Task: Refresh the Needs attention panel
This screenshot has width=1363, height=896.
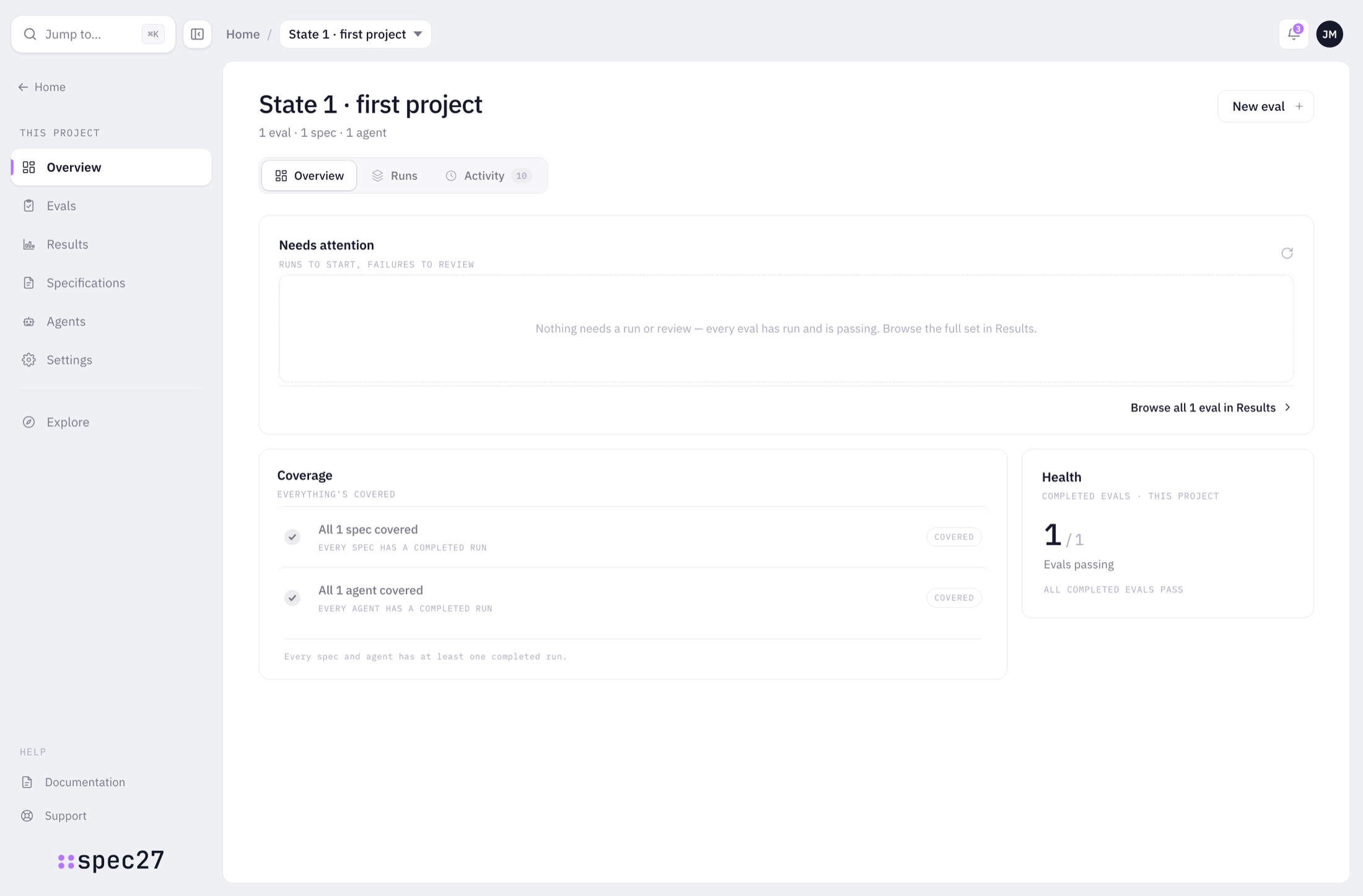Action: (x=1287, y=253)
